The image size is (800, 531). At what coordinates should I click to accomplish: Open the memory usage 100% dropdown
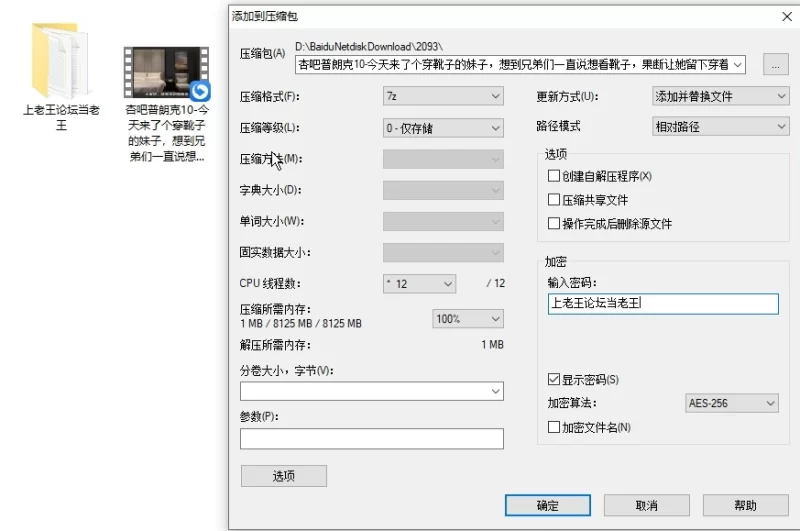pyautogui.click(x=467, y=319)
